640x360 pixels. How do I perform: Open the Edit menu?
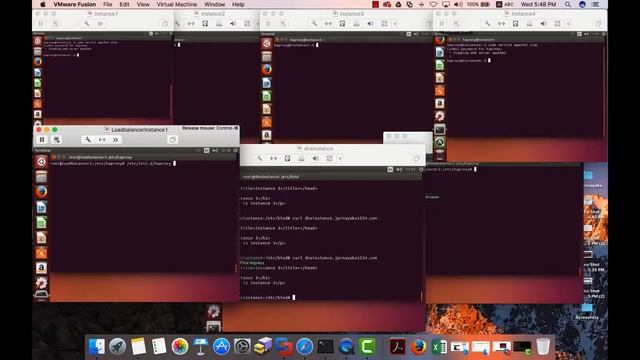tap(124, 4)
